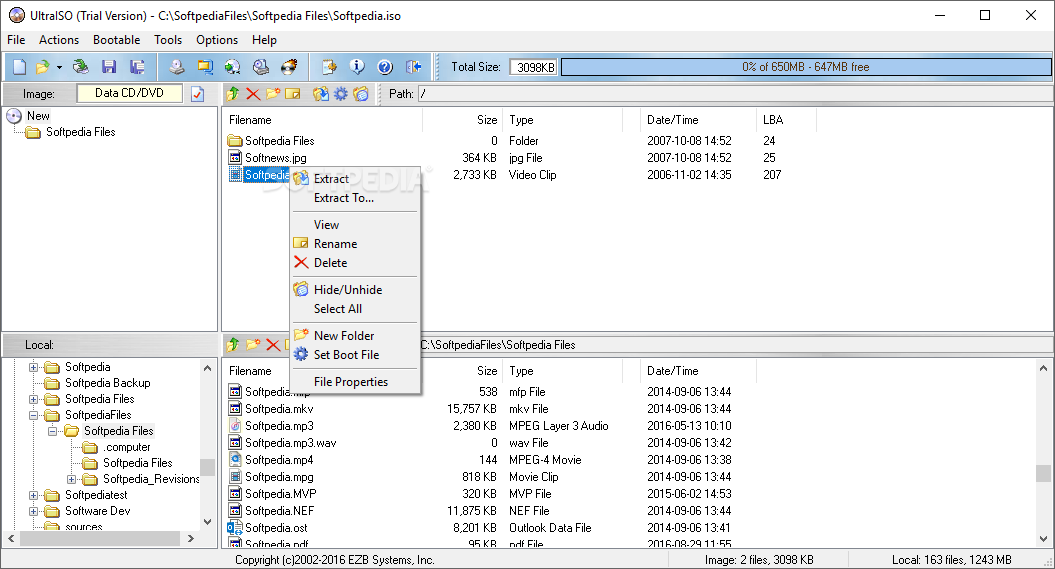Select Softpedia.ost in the local file list
This screenshot has height=569, width=1055.
[276, 528]
